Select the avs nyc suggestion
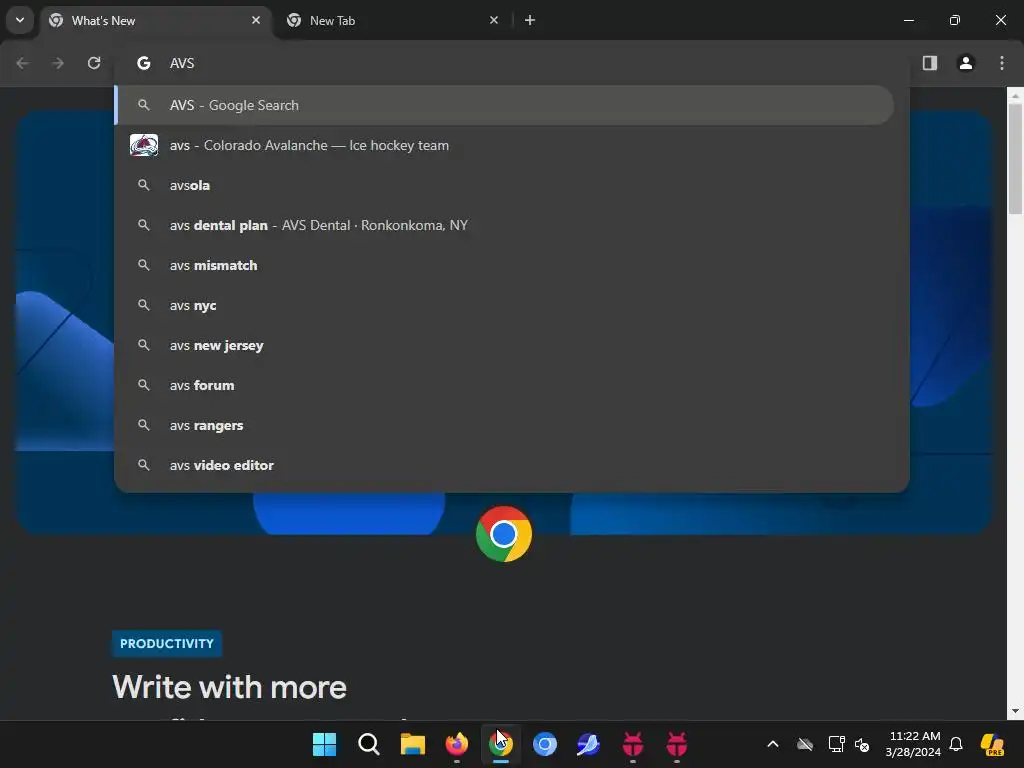Screen dimensions: 1024x768 coord(504,305)
